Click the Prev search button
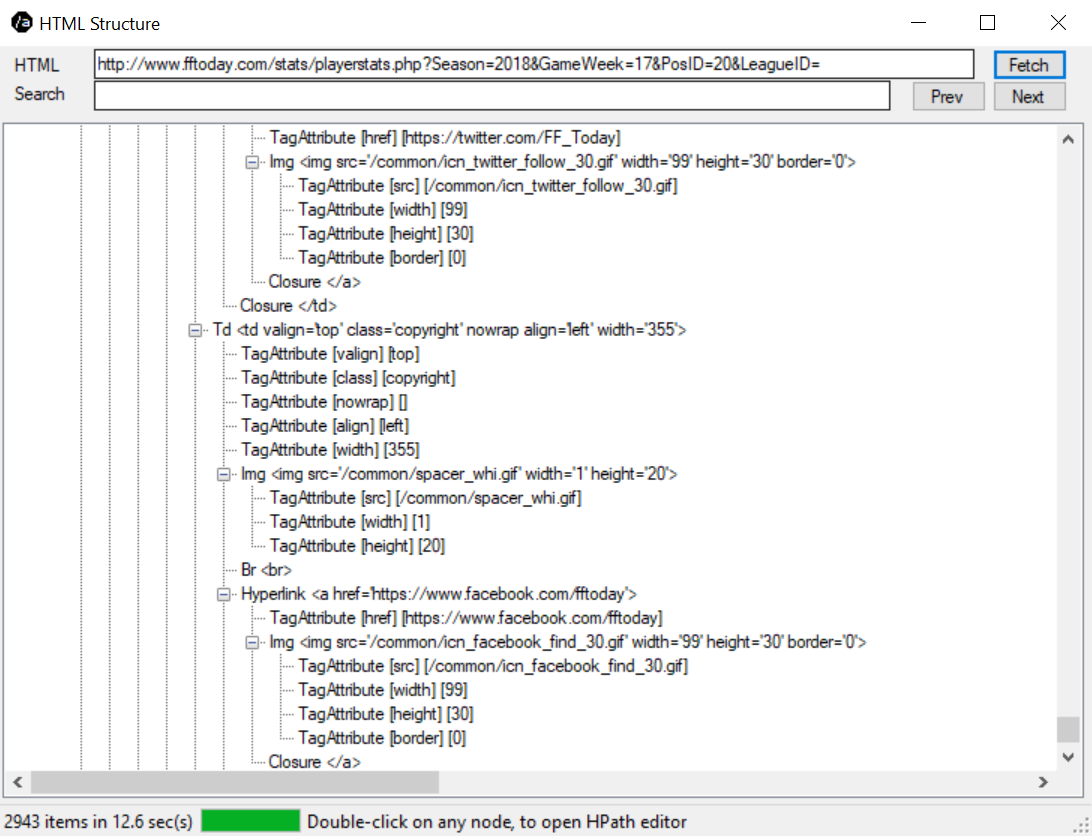This screenshot has height=836, width=1092. click(948, 96)
